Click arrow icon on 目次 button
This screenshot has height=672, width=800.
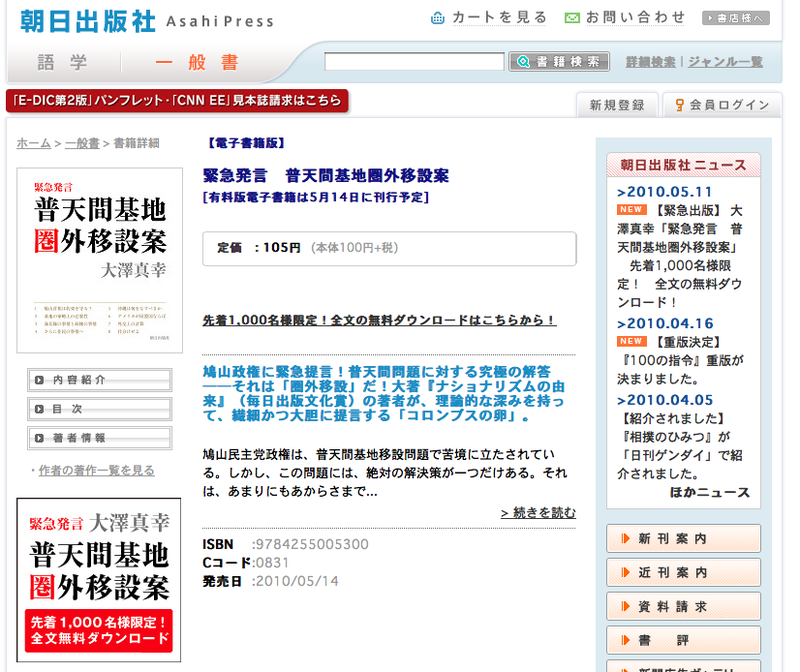click(39, 409)
